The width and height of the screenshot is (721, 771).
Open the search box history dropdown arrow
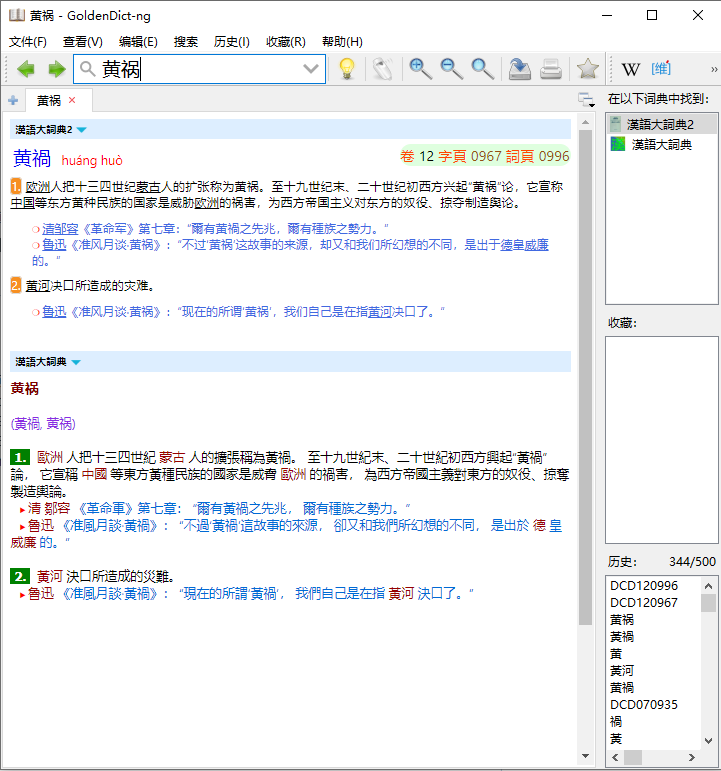[312, 69]
